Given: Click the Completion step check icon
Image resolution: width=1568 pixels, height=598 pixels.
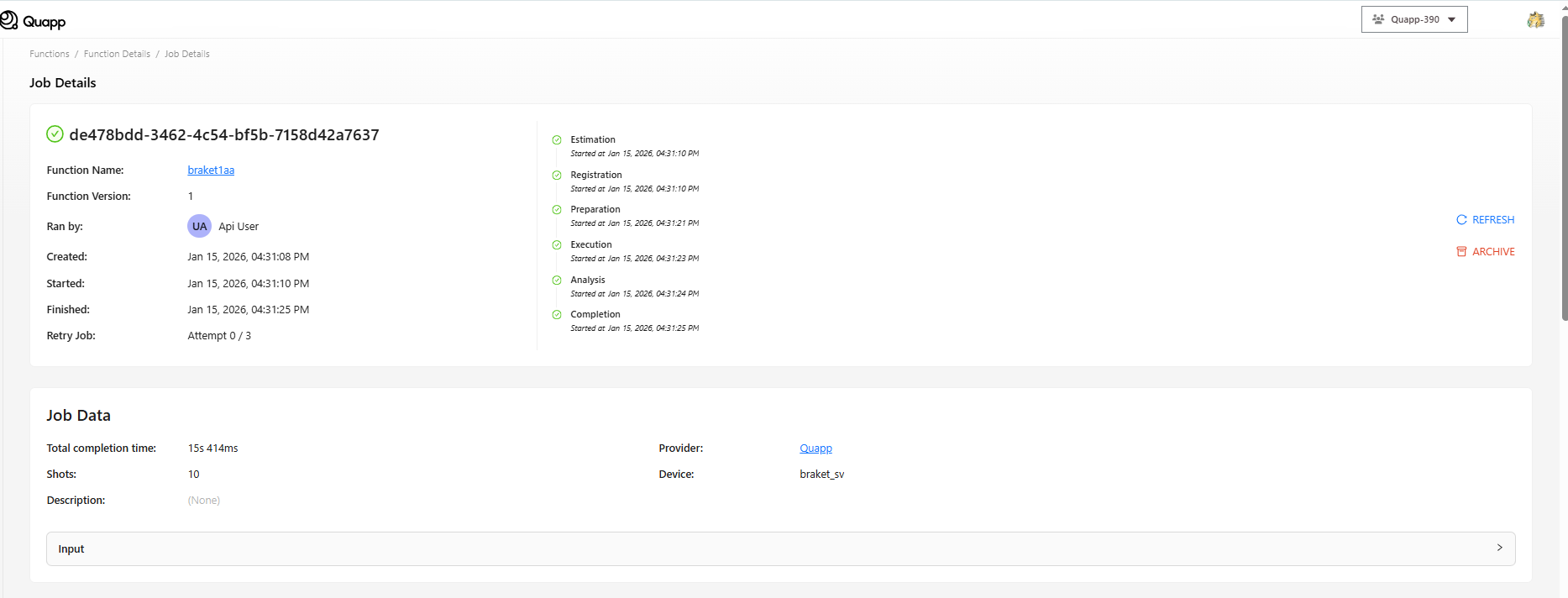Looking at the screenshot, I should 557,315.
